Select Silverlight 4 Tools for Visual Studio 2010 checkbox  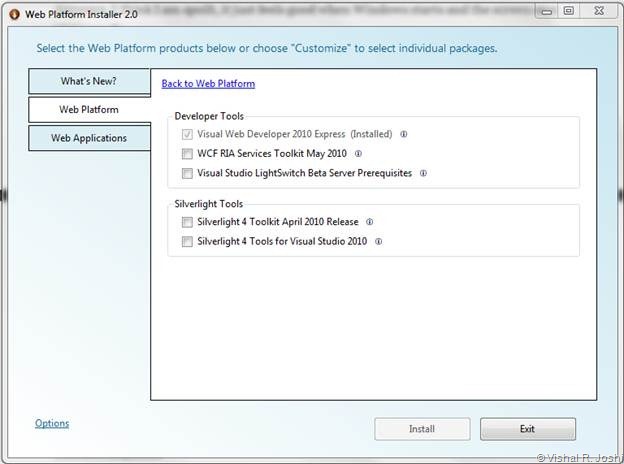coord(187,242)
